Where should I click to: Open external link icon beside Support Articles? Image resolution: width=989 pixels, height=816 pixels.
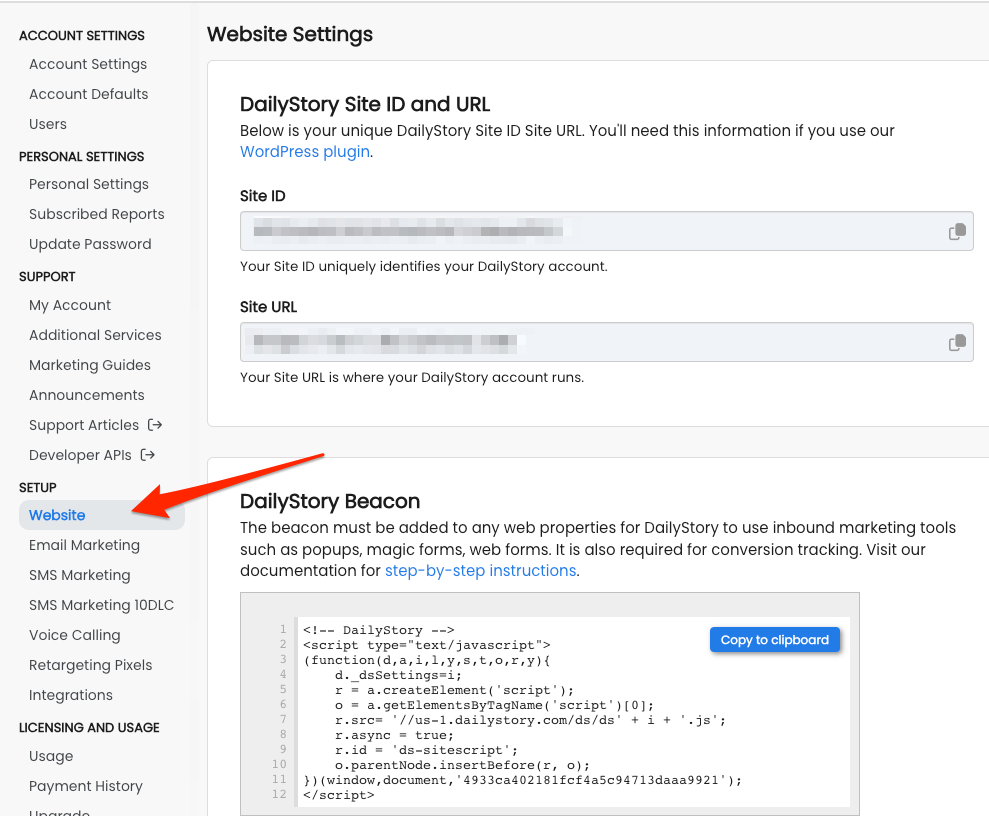click(155, 425)
